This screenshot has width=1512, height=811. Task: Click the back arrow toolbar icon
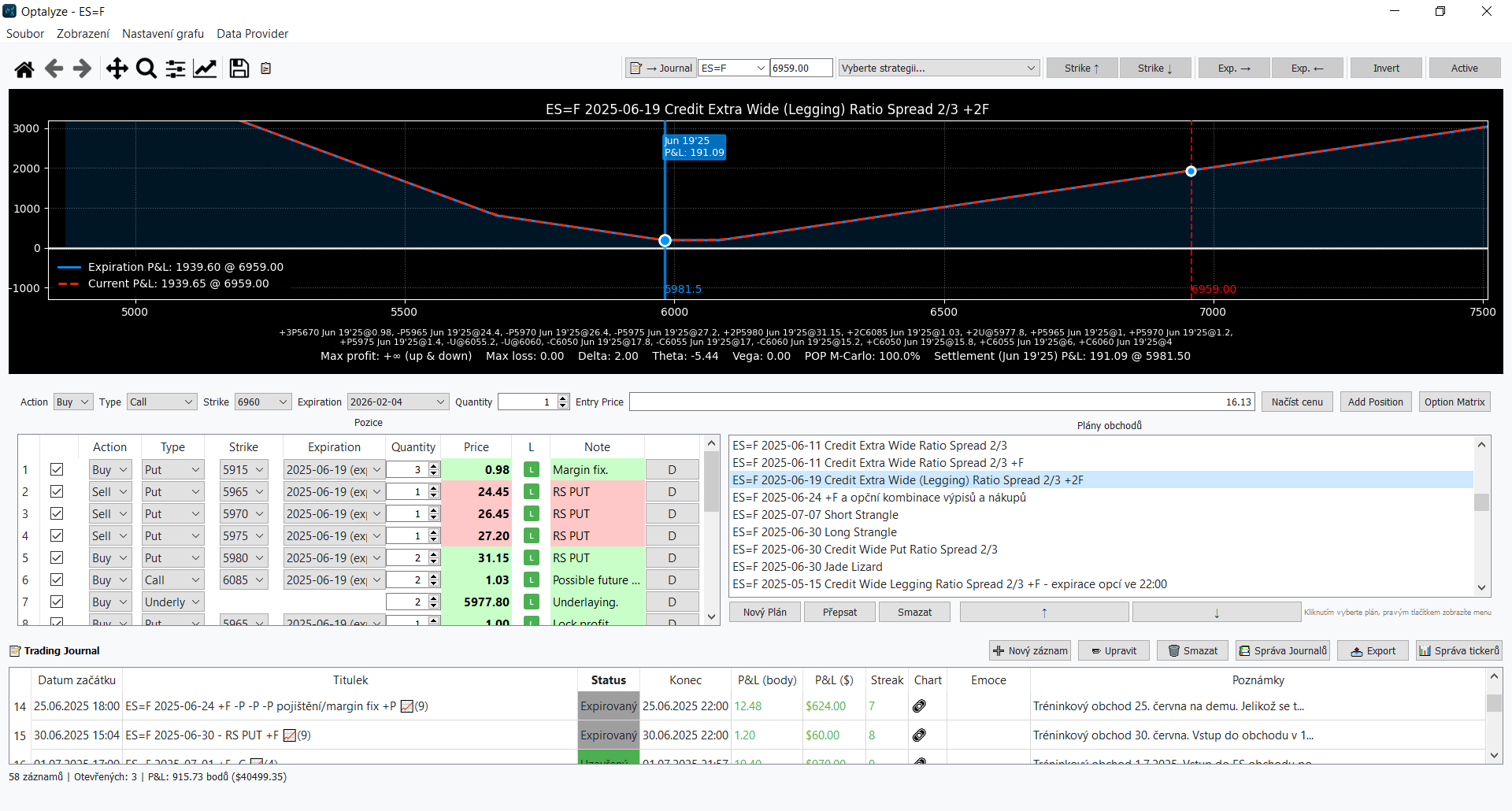54,69
